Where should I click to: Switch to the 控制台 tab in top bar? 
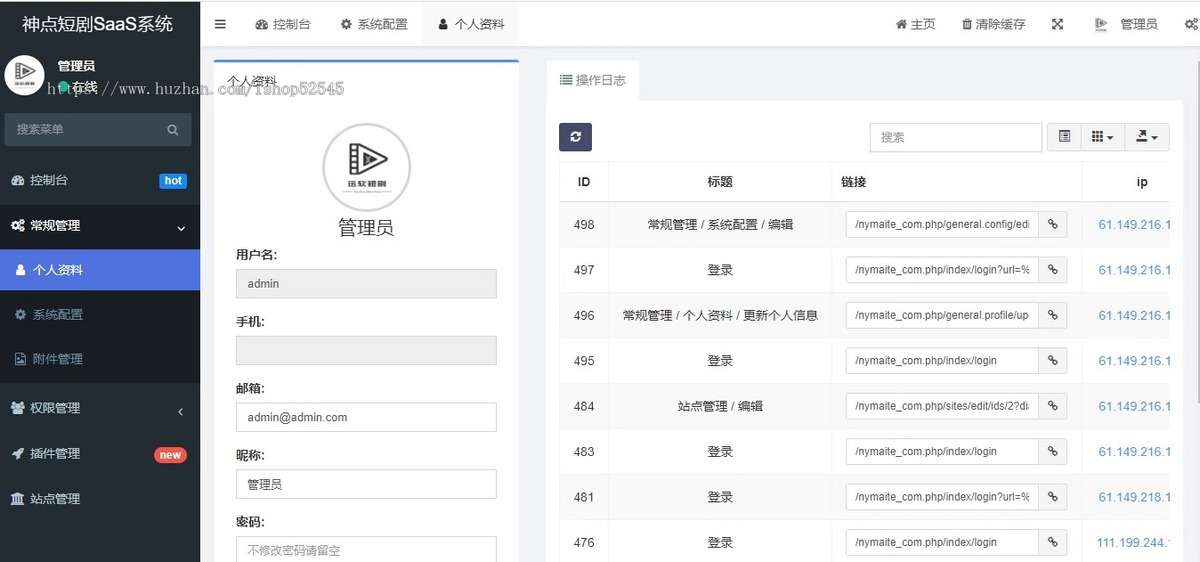[283, 24]
